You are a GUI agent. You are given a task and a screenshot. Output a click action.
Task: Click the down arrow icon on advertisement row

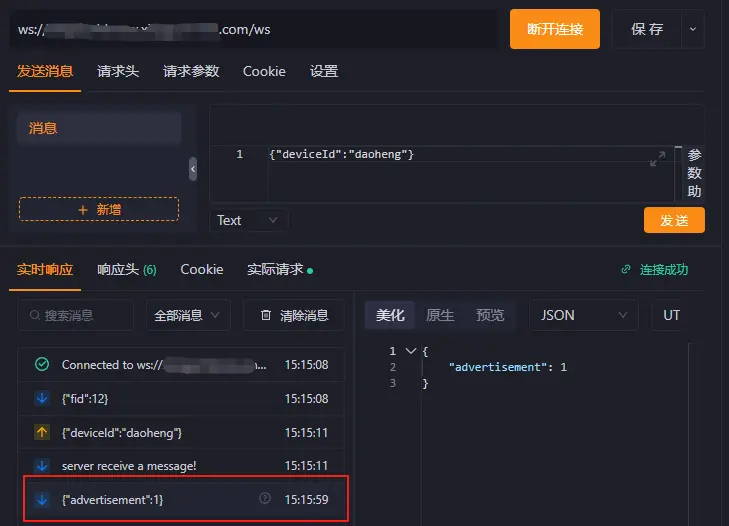click(42, 499)
